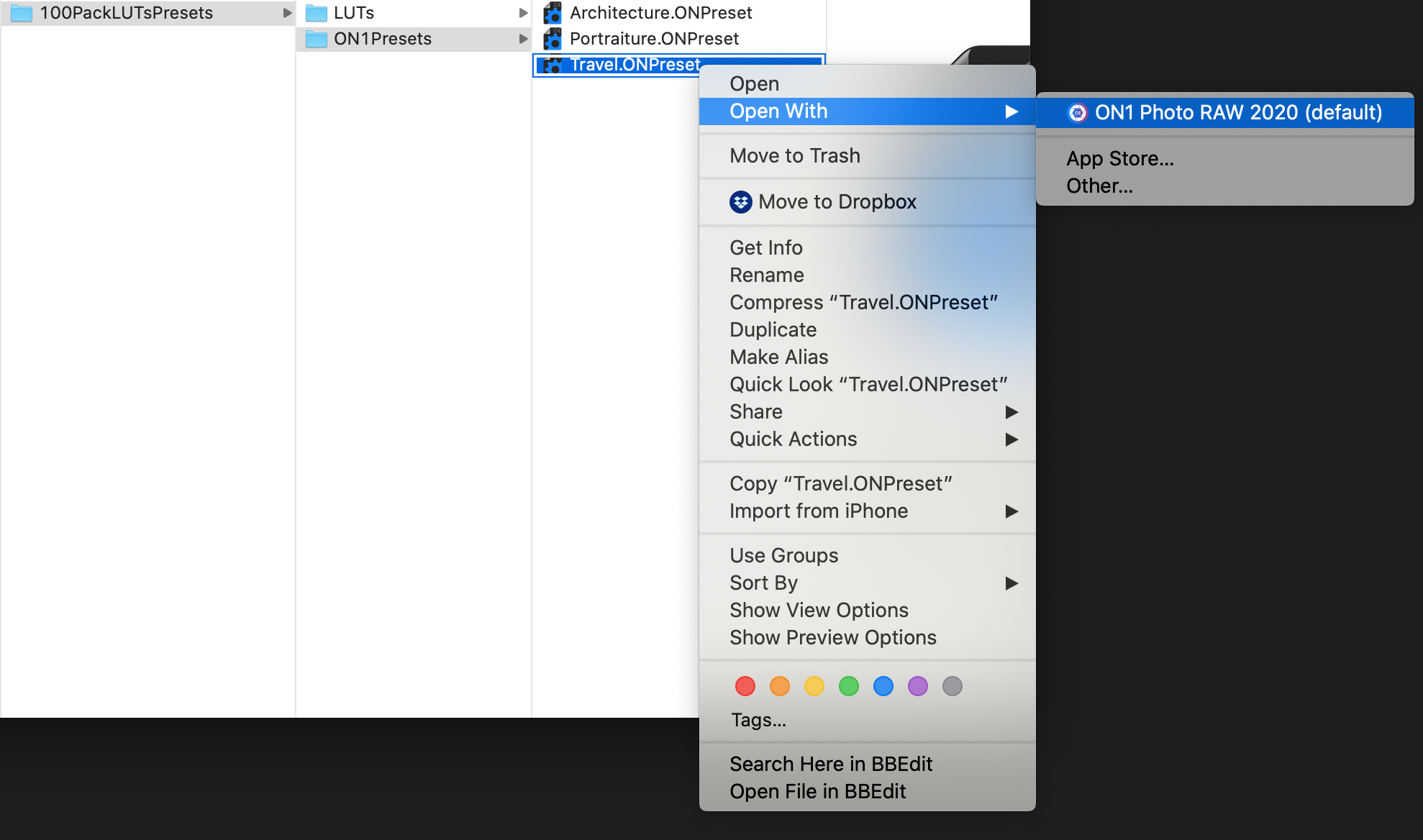The image size is (1423, 840).
Task: Open the Quick Actions submenu arrow
Action: point(1011,439)
